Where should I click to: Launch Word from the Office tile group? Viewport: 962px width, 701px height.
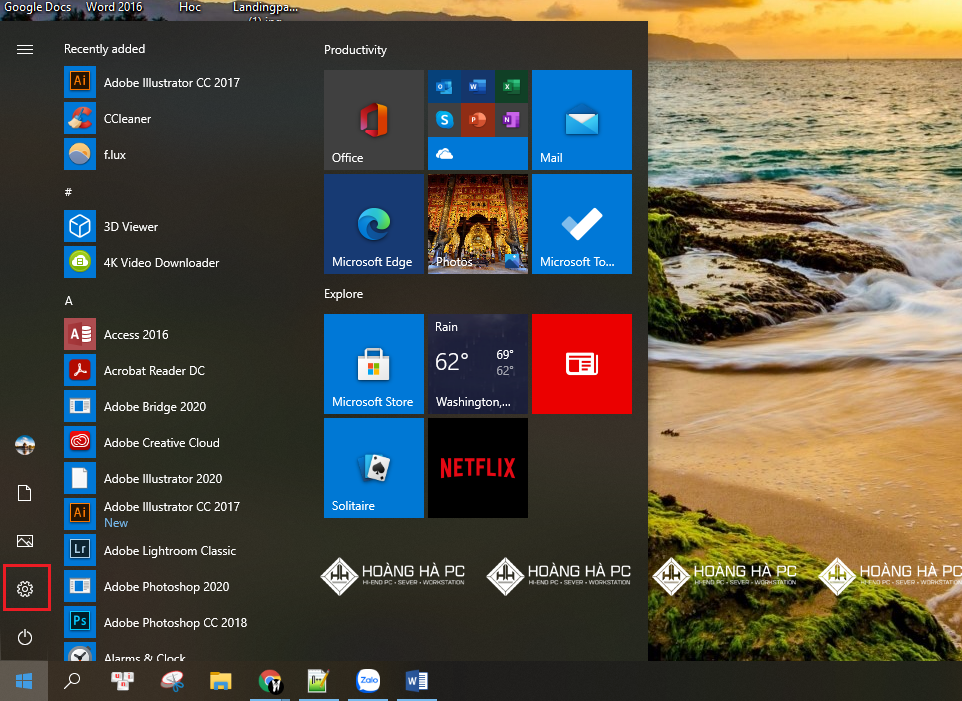(x=478, y=87)
